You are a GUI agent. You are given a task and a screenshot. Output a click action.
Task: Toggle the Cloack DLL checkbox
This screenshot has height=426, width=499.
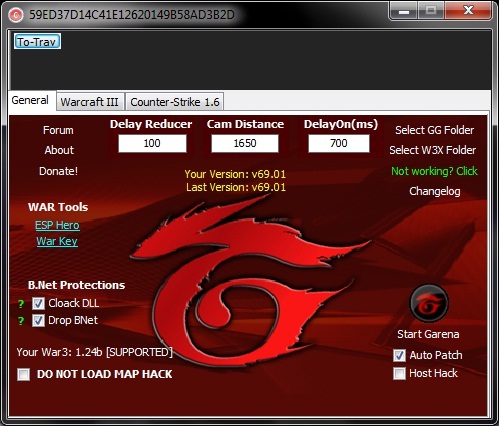[38, 303]
